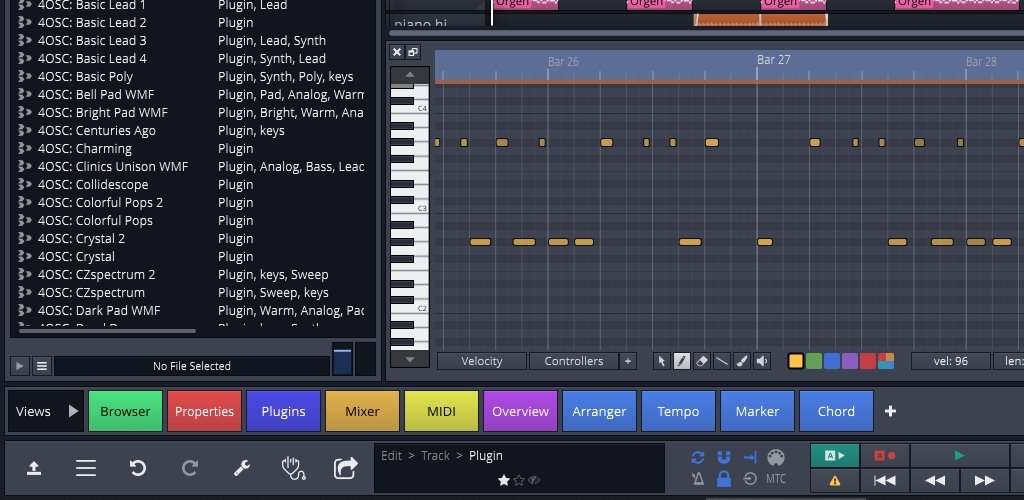Image resolution: width=1024 pixels, height=500 pixels.
Task: Click the wrench settings icon
Action: pos(241,468)
